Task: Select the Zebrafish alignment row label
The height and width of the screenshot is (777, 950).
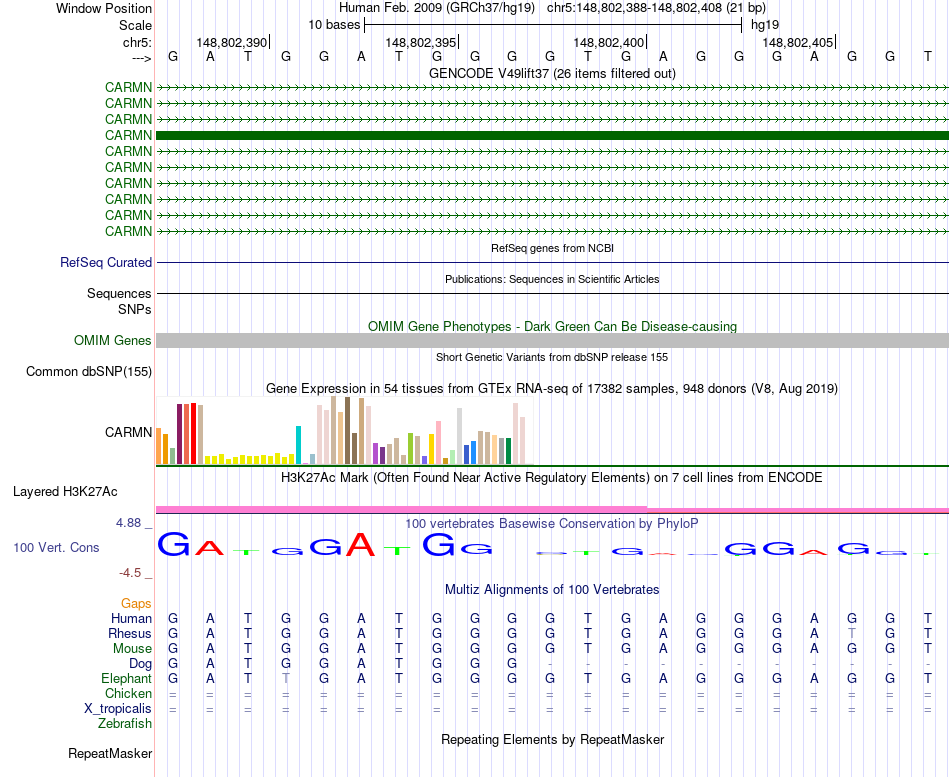Action: (125, 724)
